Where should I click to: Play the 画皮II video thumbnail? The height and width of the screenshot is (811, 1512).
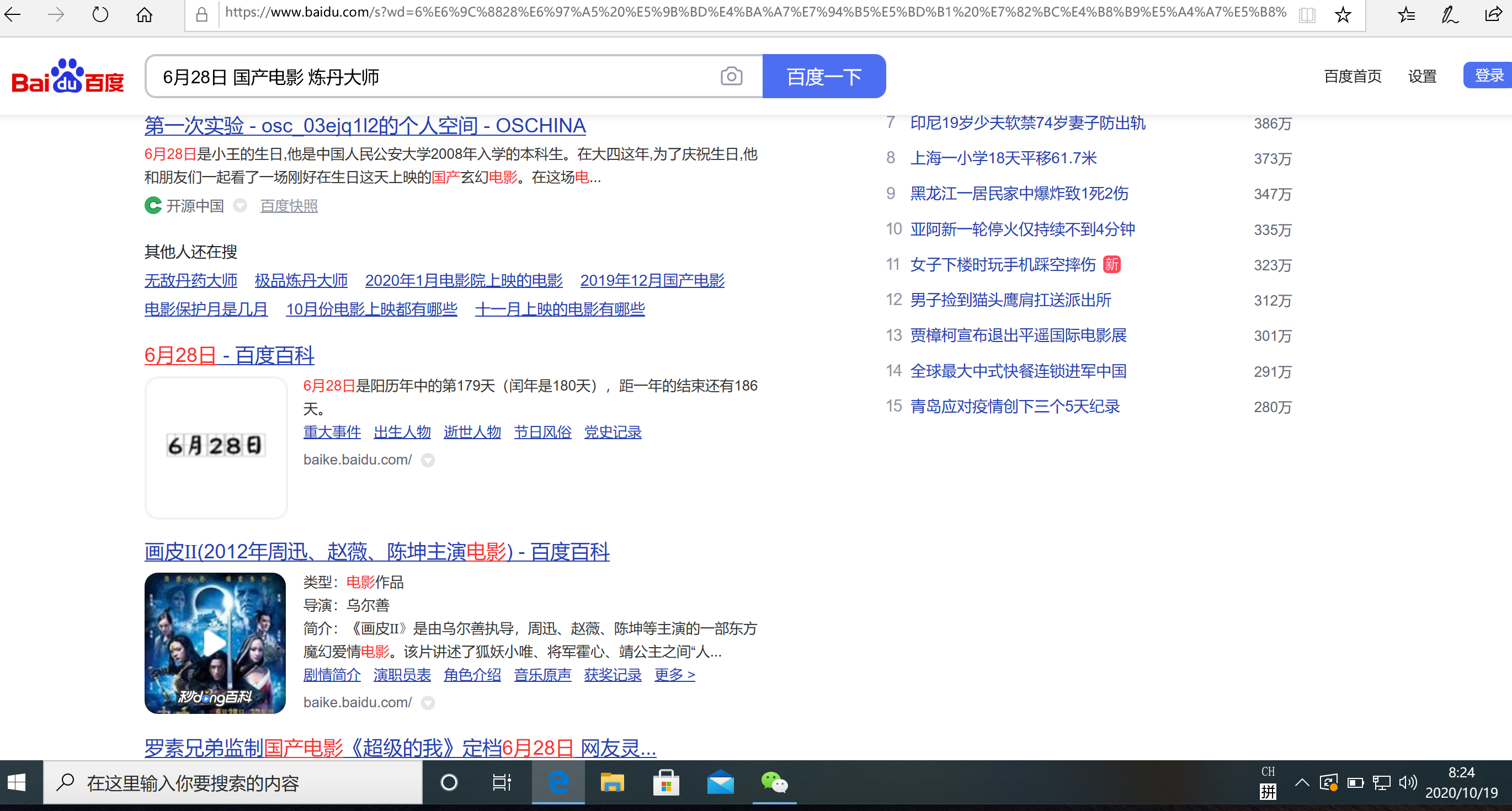point(215,643)
